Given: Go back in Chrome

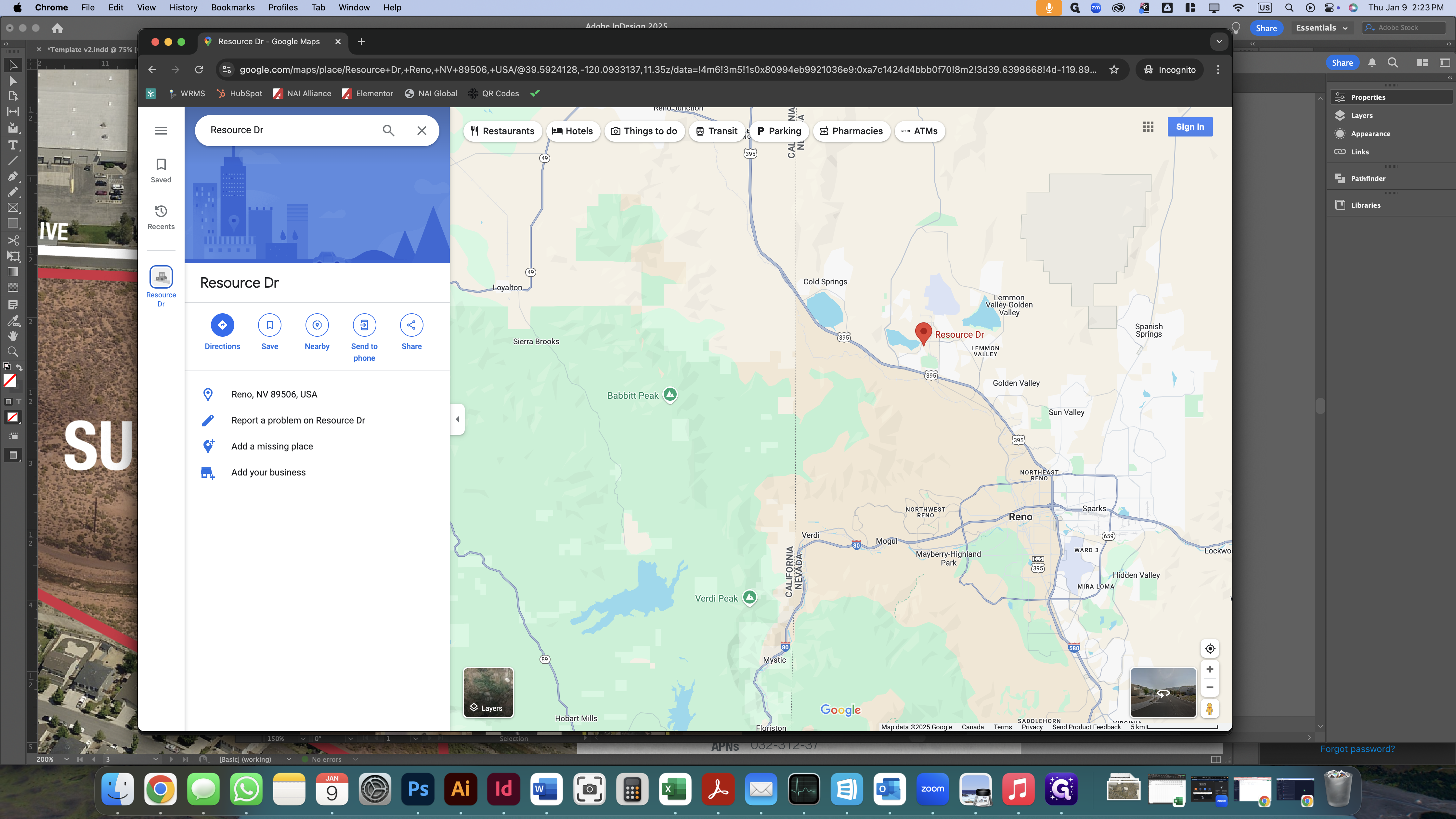Looking at the screenshot, I should (152, 70).
